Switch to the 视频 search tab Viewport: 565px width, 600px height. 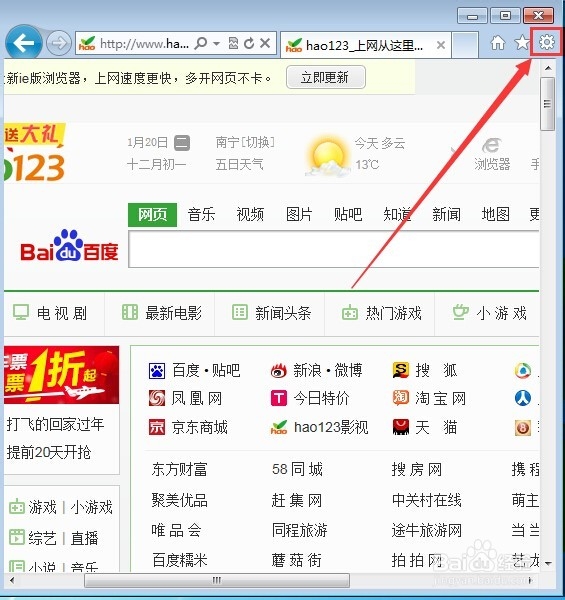pos(250,215)
